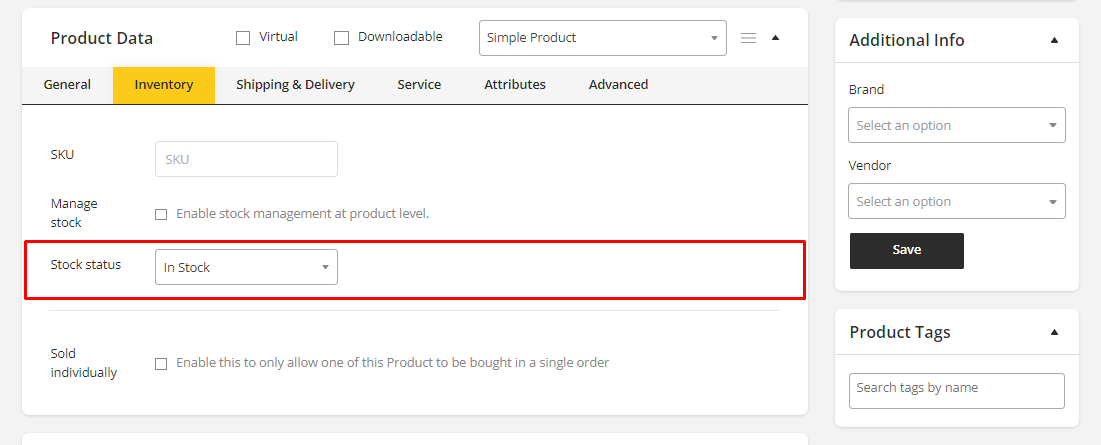Open the Stock status dropdown
This screenshot has width=1101, height=445.
point(246,267)
